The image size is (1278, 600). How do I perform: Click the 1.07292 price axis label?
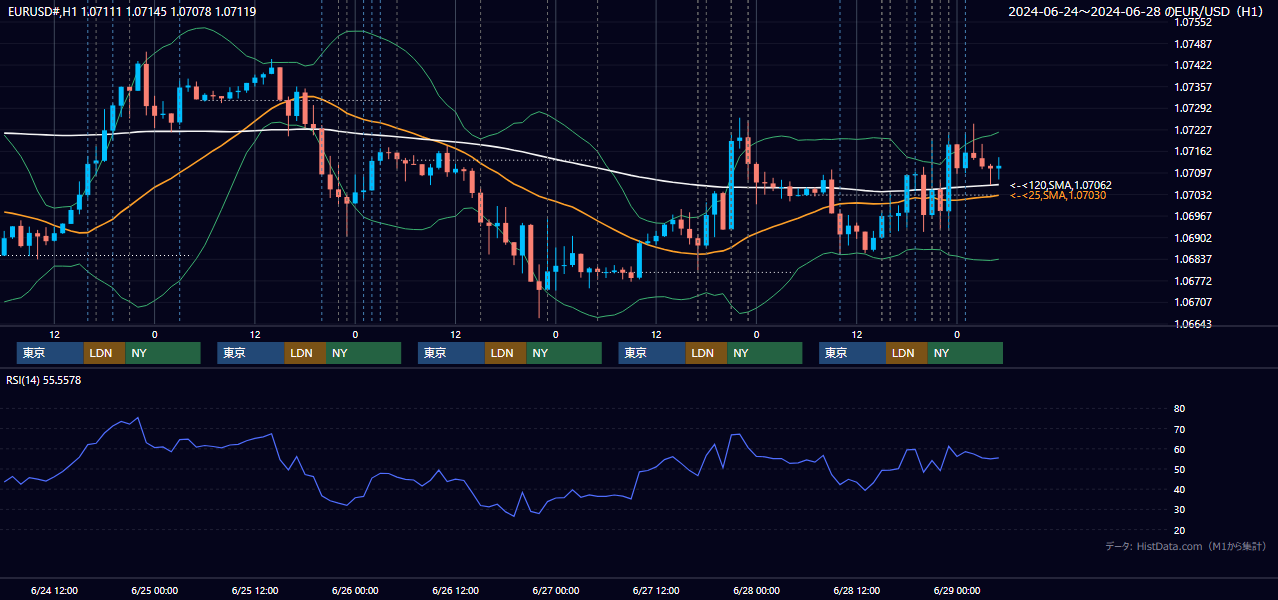1192,108
